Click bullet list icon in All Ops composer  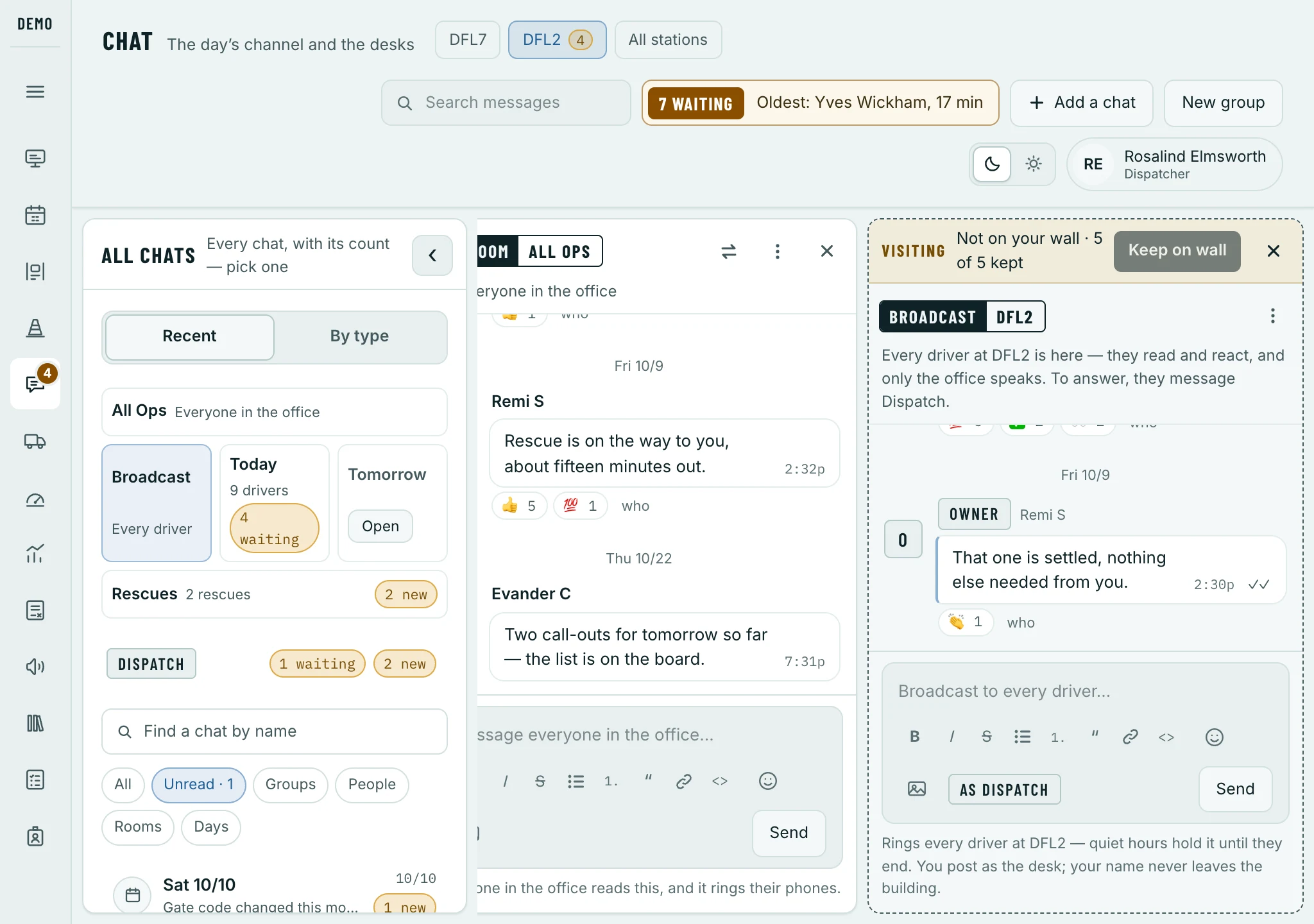[x=576, y=781]
